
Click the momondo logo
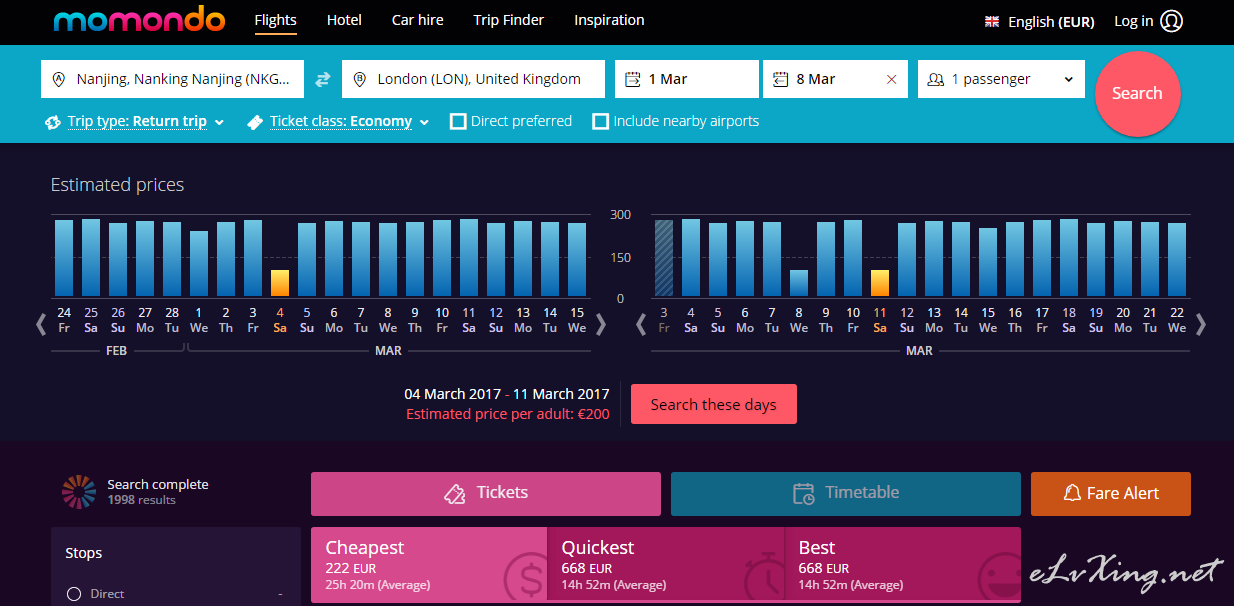pos(139,20)
